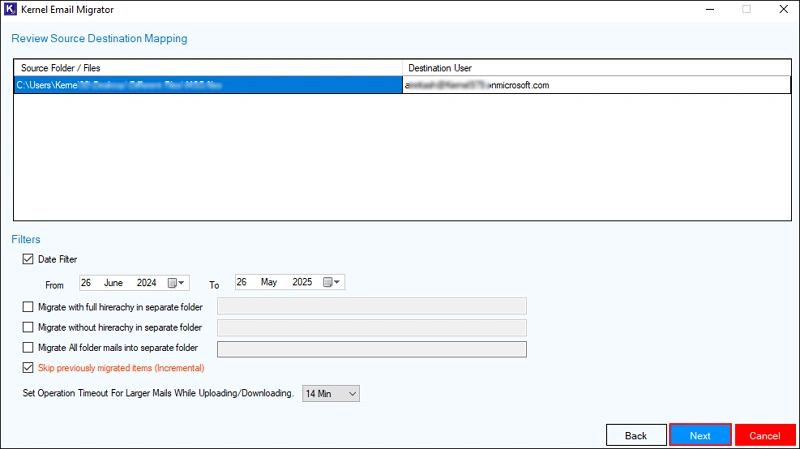
Task: Click the without hierarchy folder name field
Action: coord(372,328)
